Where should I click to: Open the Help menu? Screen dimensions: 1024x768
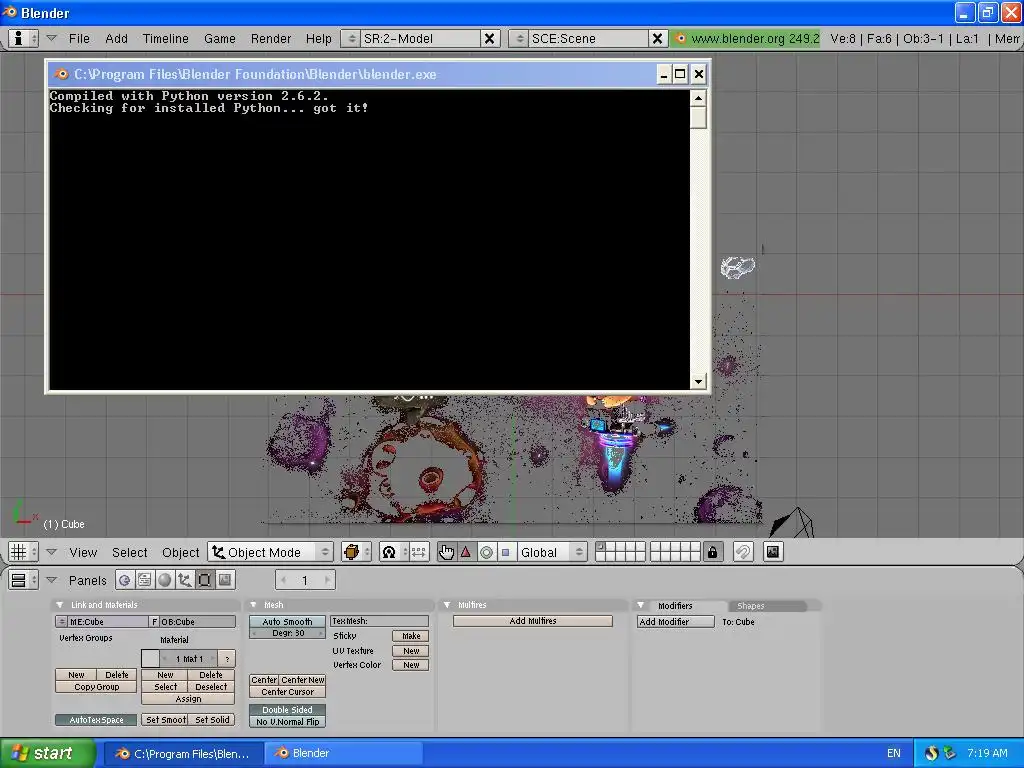[318, 39]
